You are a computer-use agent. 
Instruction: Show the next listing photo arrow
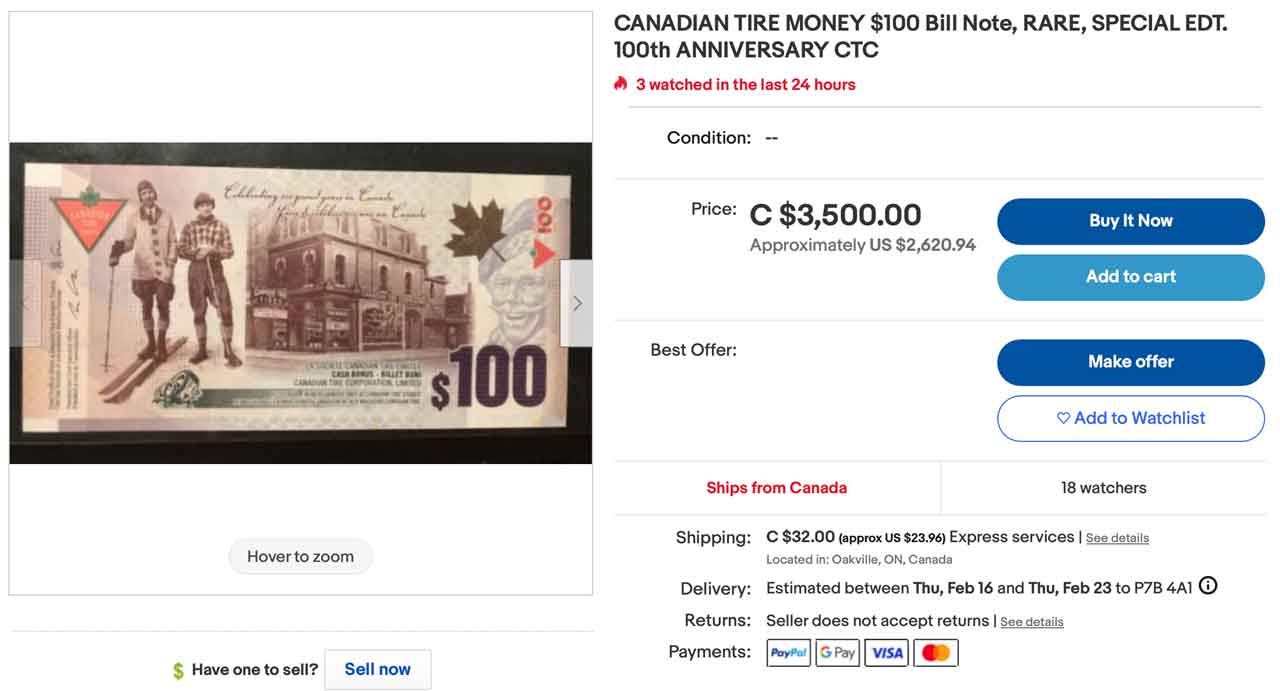point(576,303)
